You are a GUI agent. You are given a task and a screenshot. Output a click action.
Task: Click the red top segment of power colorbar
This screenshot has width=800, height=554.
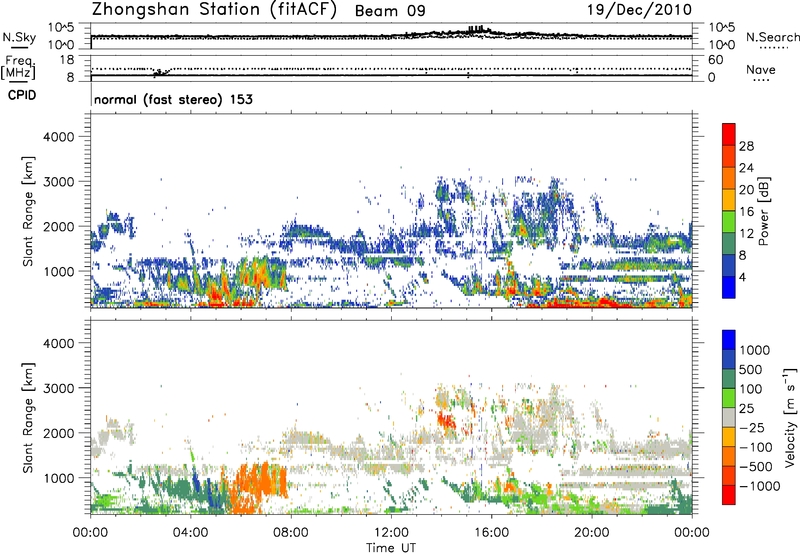pyautogui.click(x=729, y=134)
